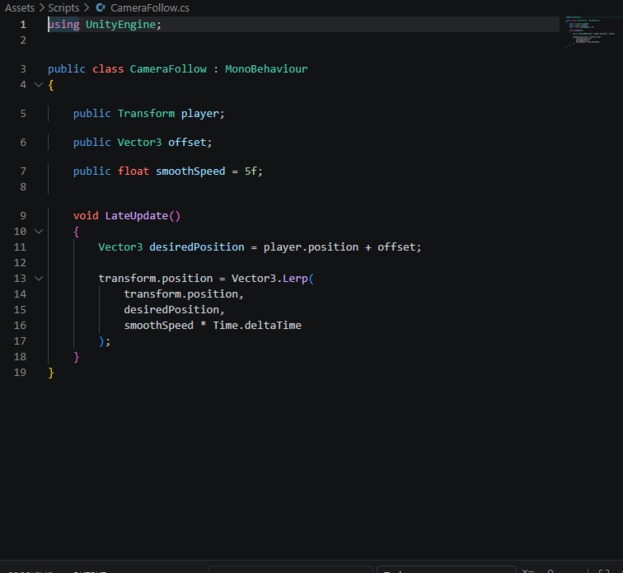
Task: Click the 'void' keyword on line 9
Action: (85, 216)
